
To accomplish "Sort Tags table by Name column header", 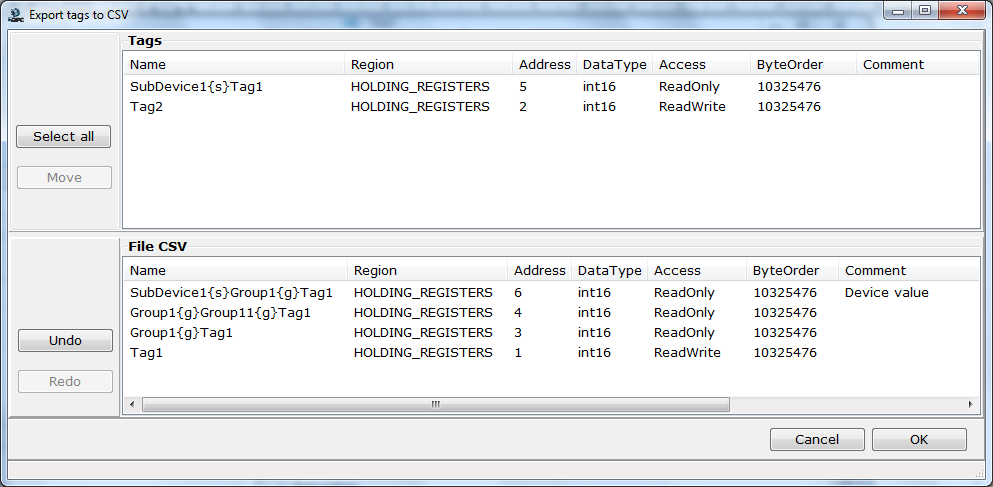I will point(234,65).
